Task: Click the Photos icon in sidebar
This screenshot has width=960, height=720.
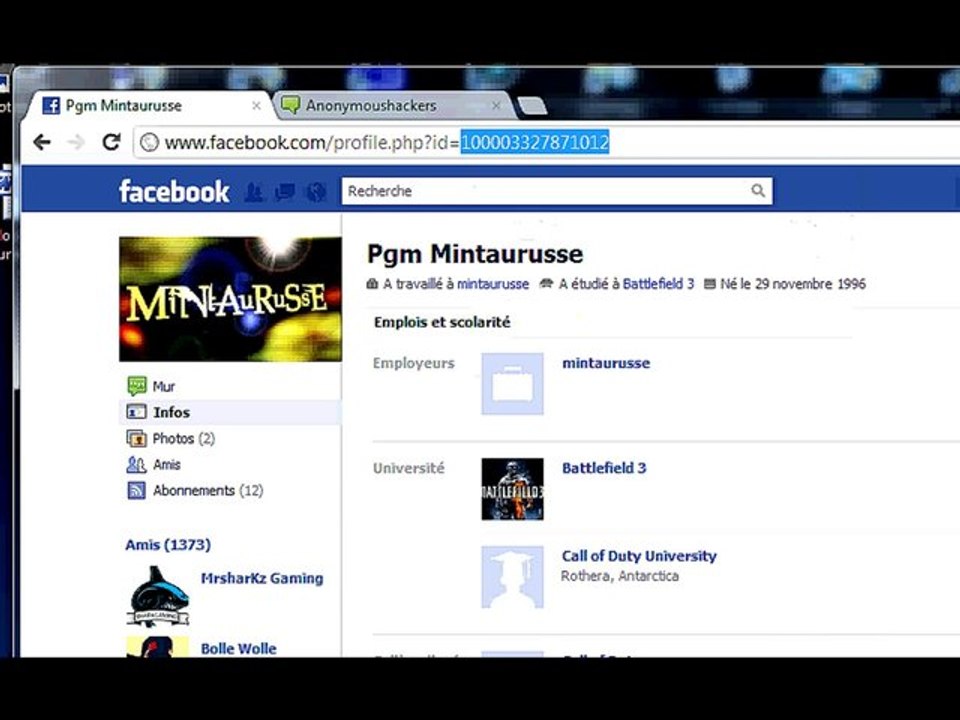Action: (137, 438)
